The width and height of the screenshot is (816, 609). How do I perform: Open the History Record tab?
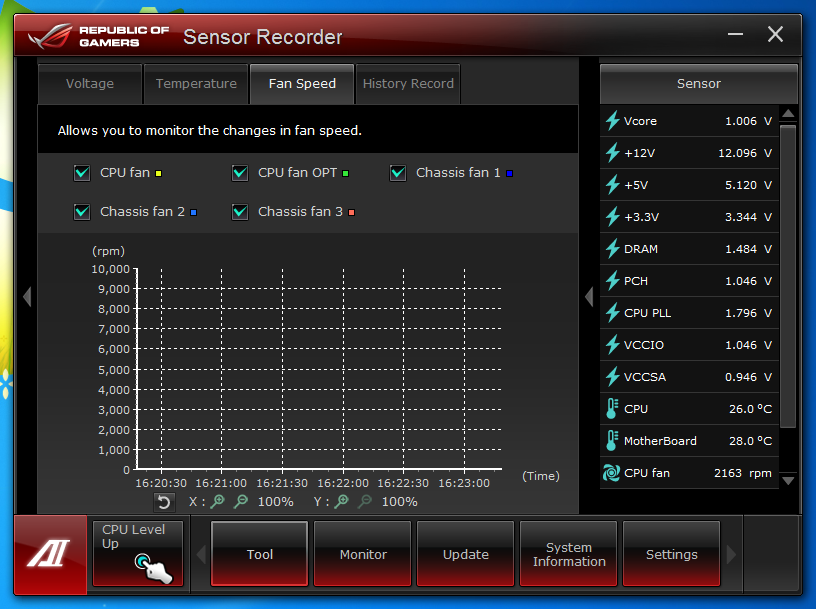pos(408,84)
